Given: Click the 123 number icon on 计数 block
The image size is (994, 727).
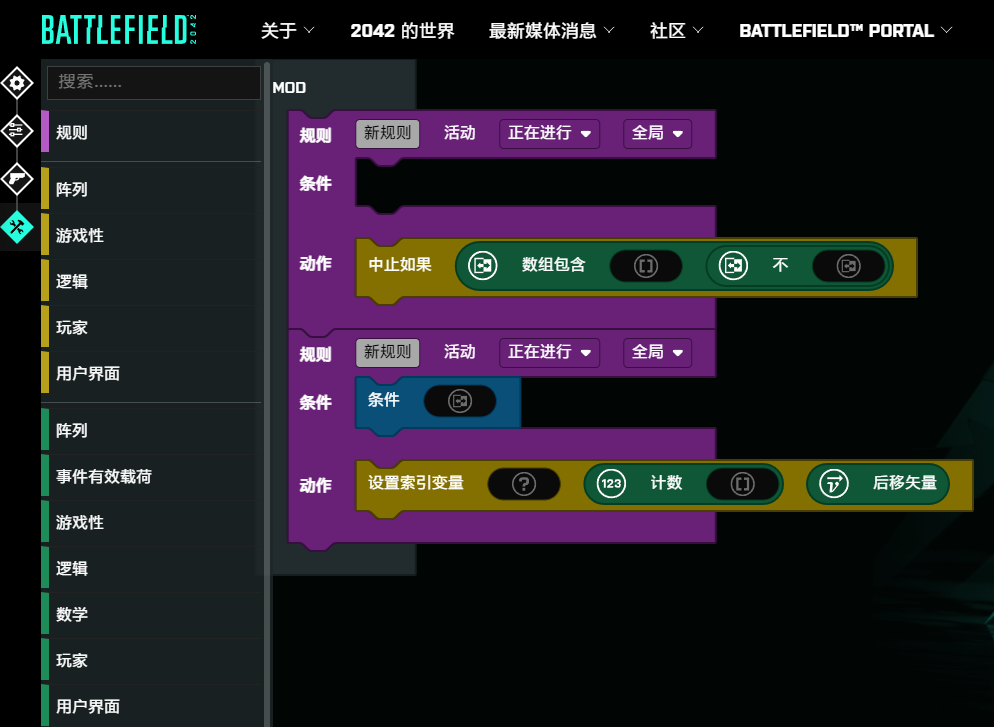Looking at the screenshot, I should click(x=611, y=484).
